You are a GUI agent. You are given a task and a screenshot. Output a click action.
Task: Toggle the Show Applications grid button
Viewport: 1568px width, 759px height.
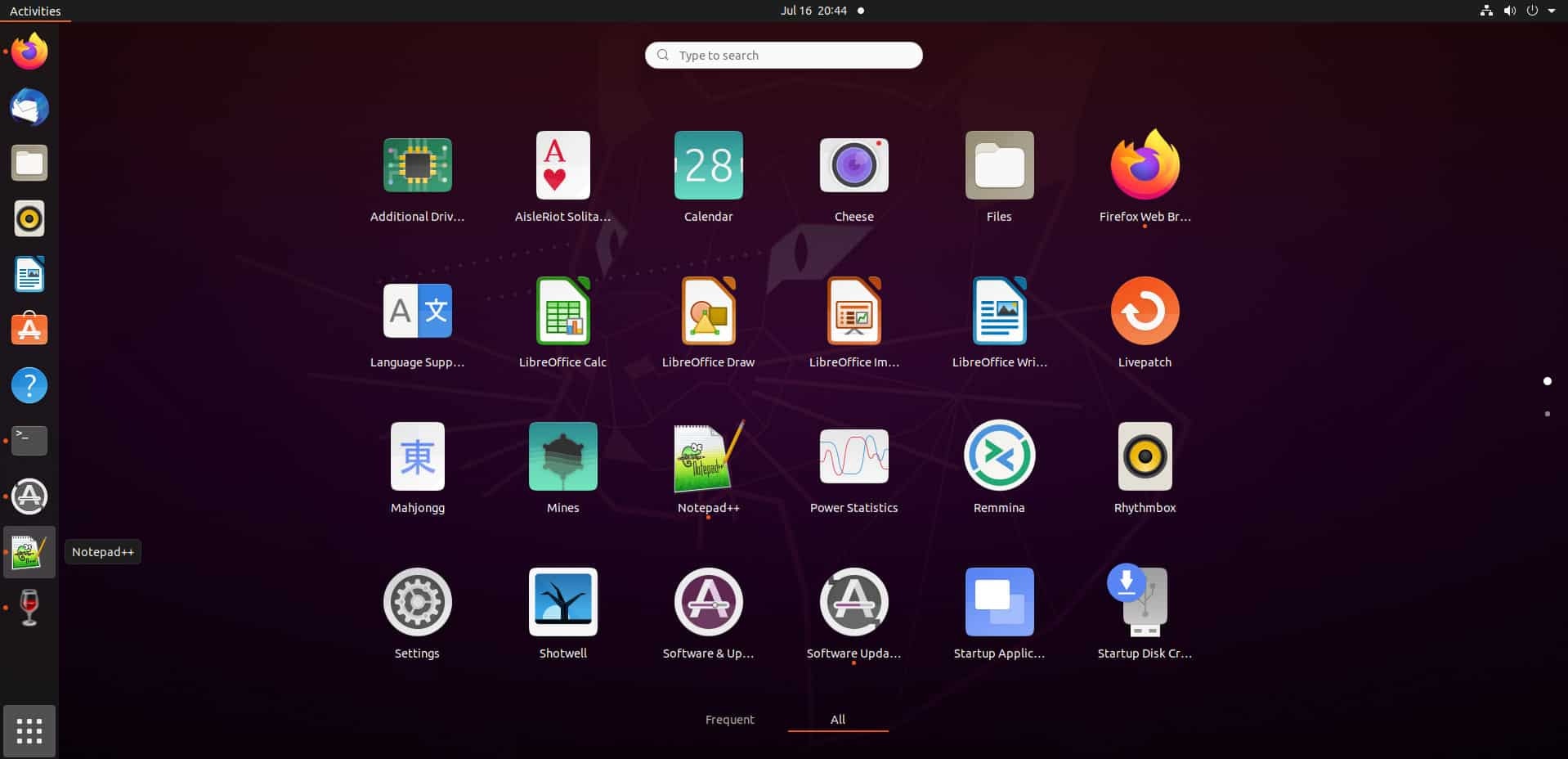(29, 731)
